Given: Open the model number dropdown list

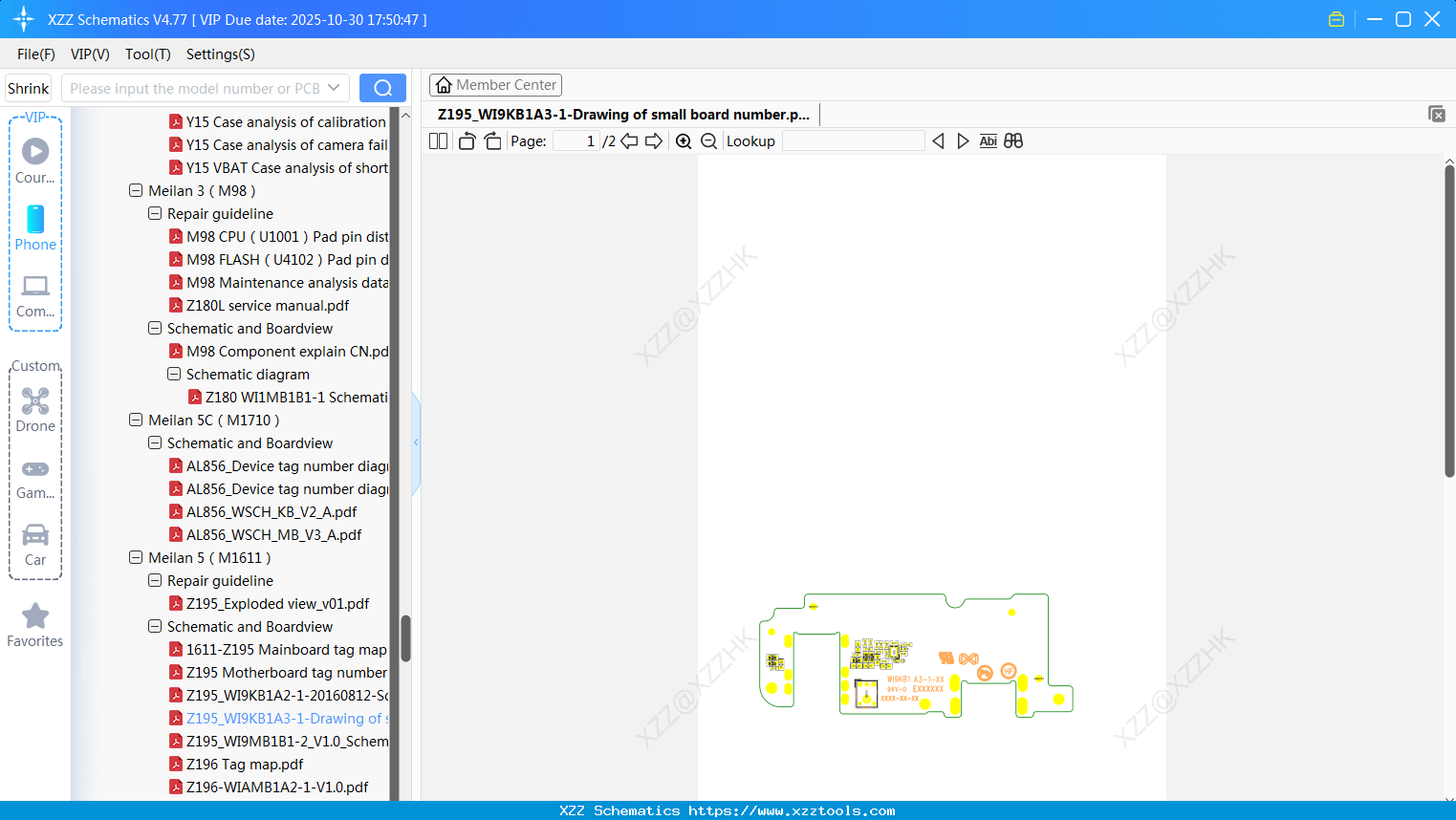Looking at the screenshot, I should [335, 87].
